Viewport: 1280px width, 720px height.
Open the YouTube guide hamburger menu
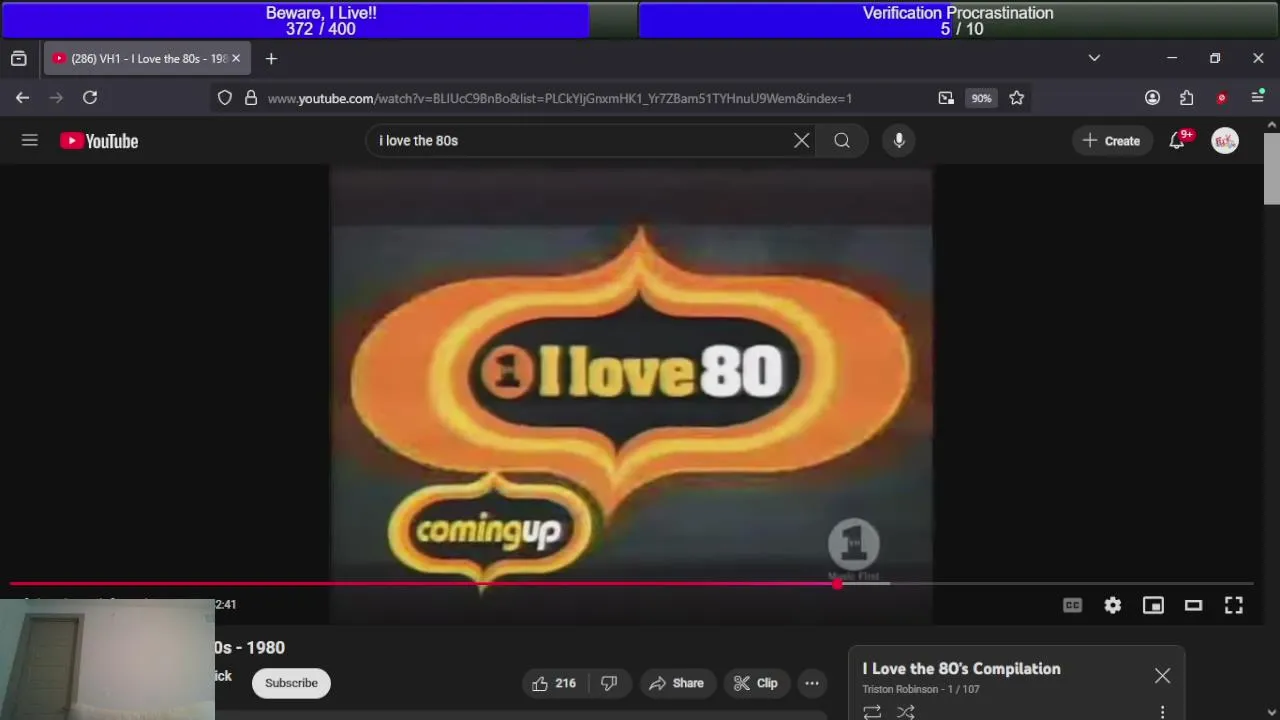pyautogui.click(x=30, y=141)
